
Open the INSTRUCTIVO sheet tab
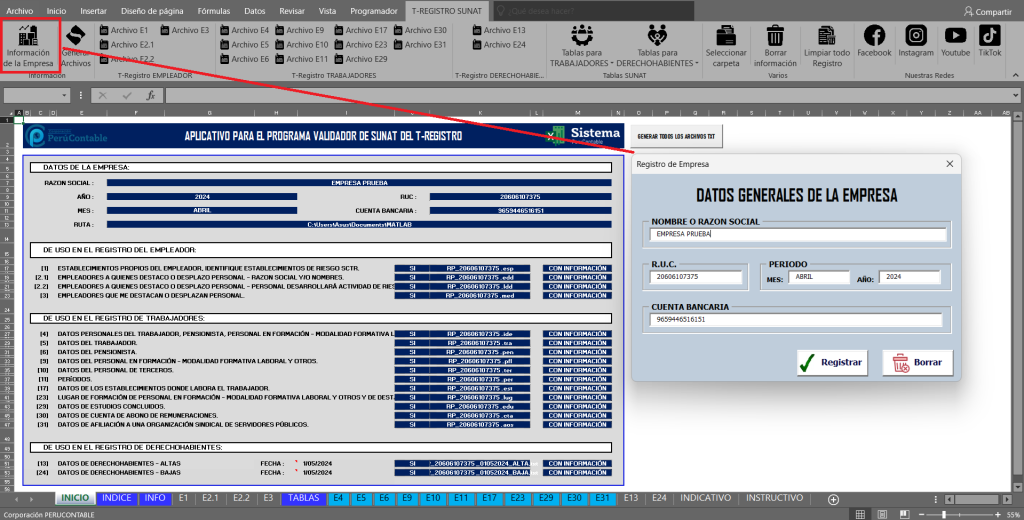click(x=775, y=498)
